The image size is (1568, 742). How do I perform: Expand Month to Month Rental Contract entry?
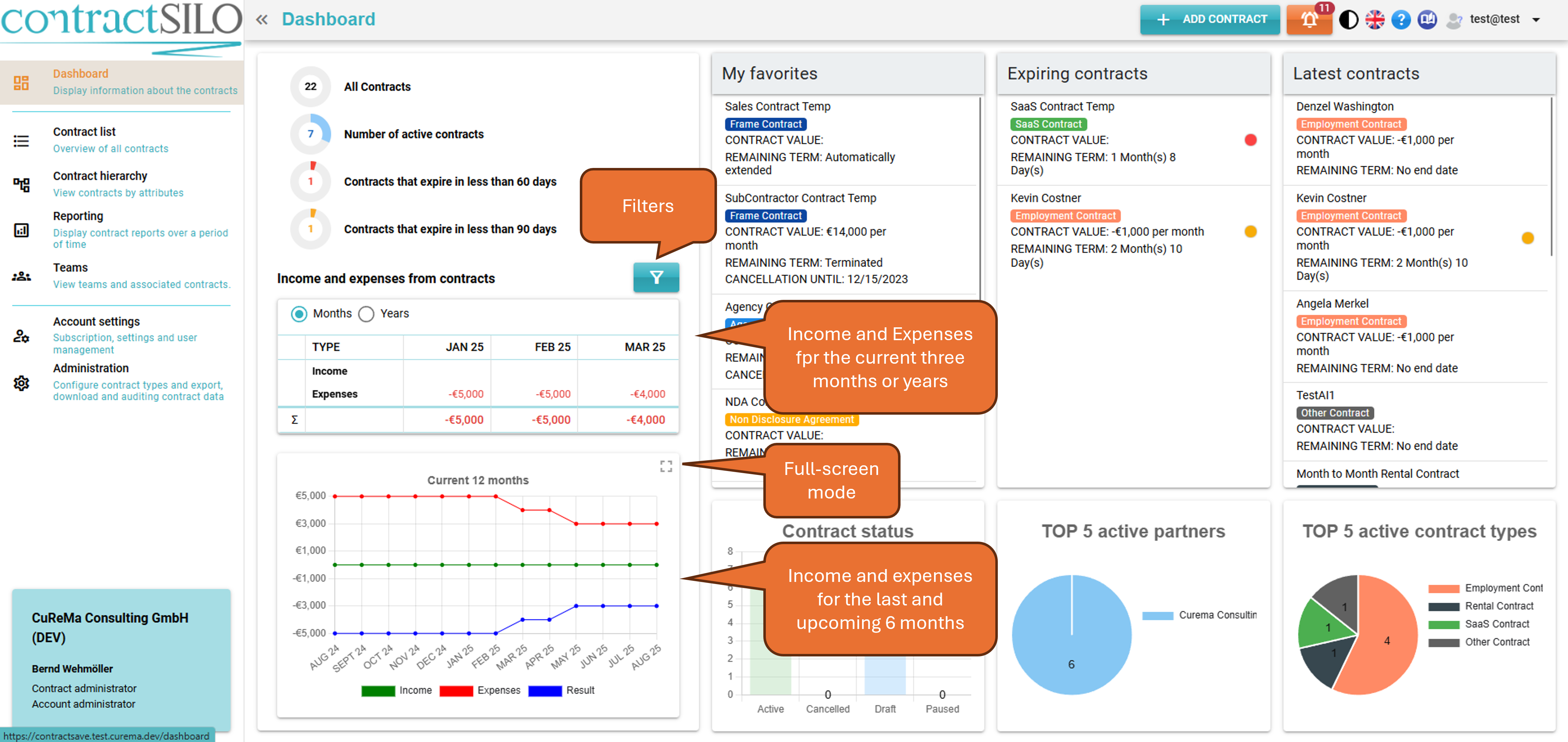[x=1377, y=474]
